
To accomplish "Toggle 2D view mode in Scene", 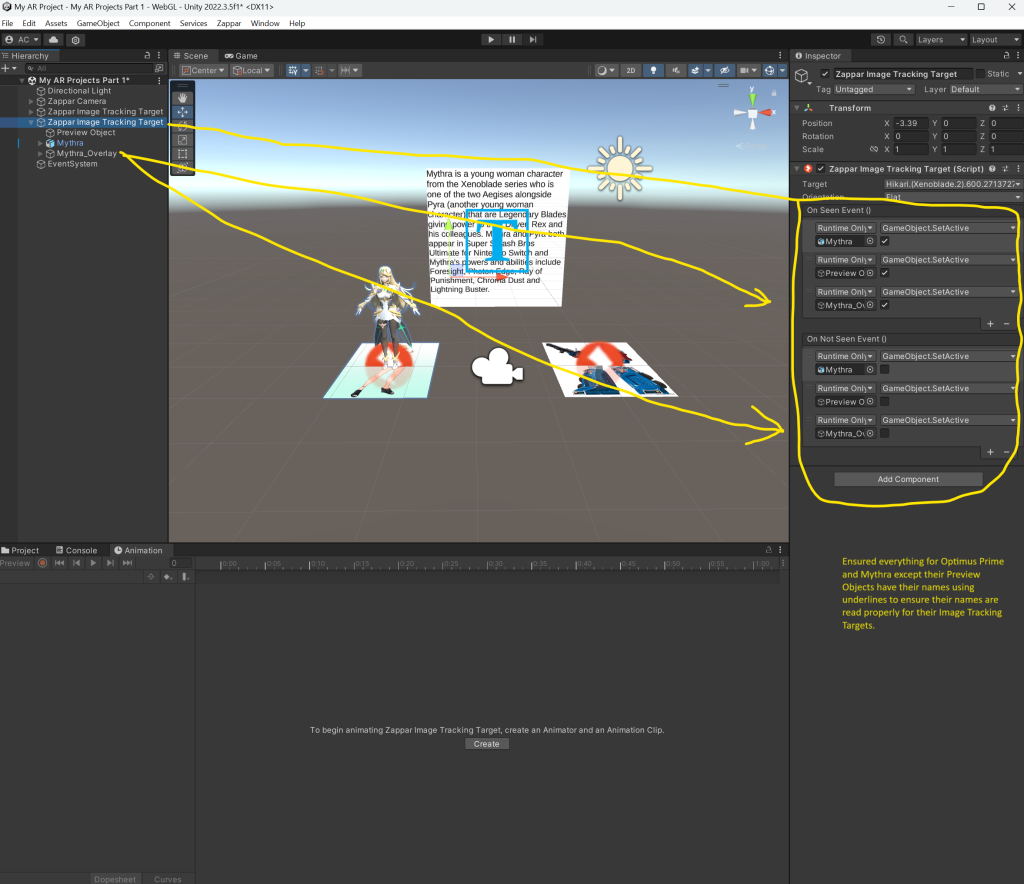I will coord(631,71).
